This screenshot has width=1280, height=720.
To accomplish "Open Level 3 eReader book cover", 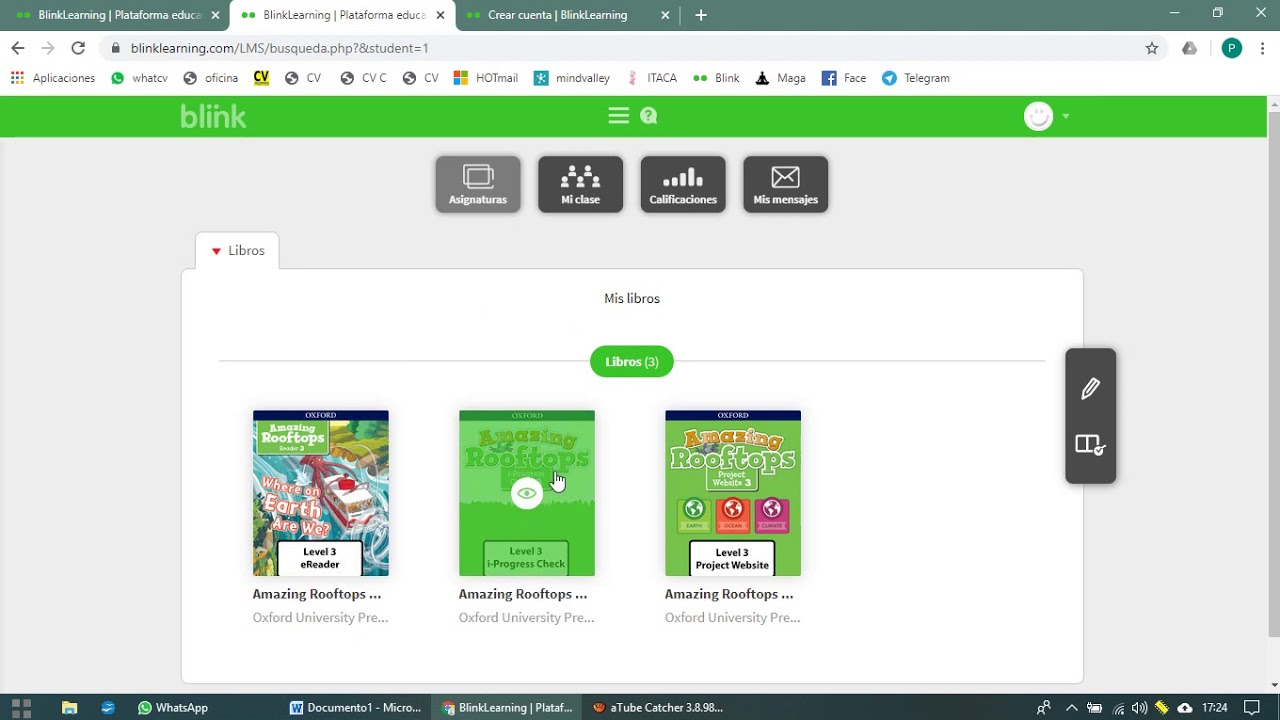I will tap(321, 493).
